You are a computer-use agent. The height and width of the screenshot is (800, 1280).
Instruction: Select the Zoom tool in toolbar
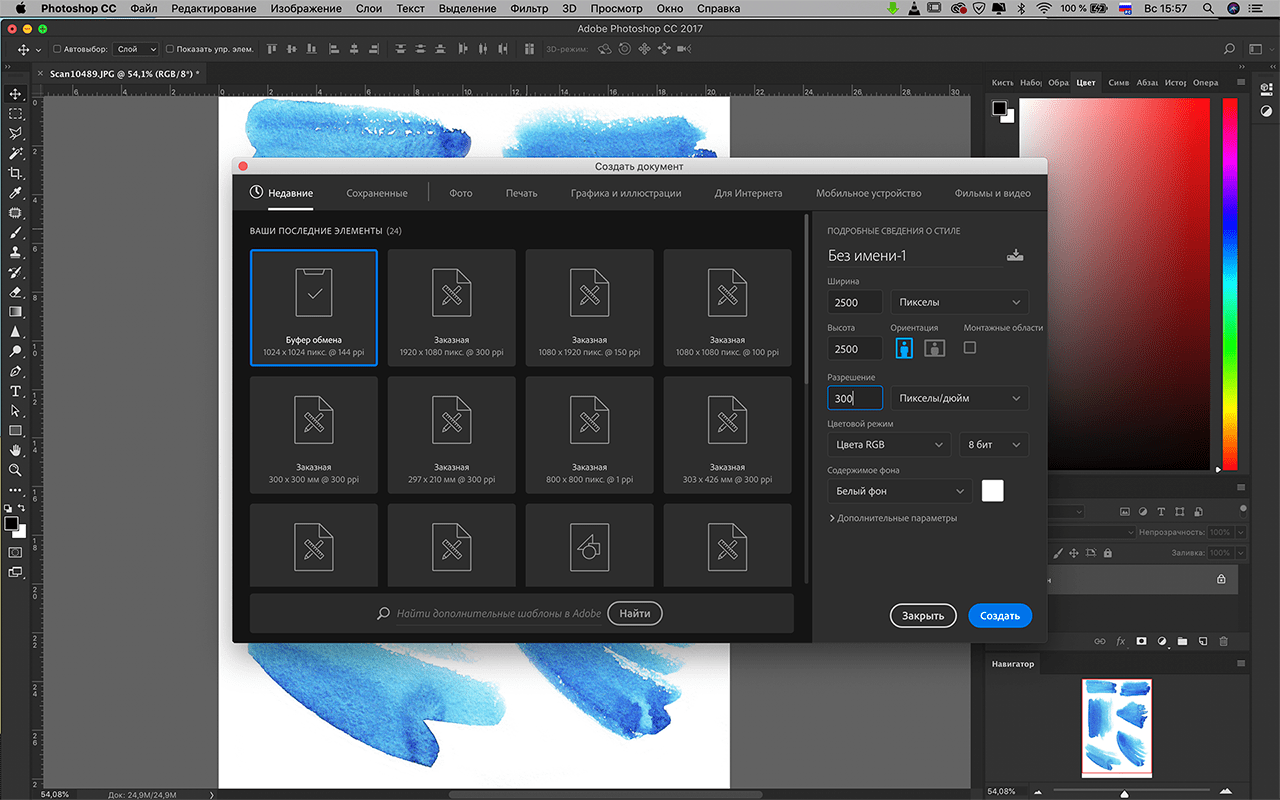coord(15,470)
